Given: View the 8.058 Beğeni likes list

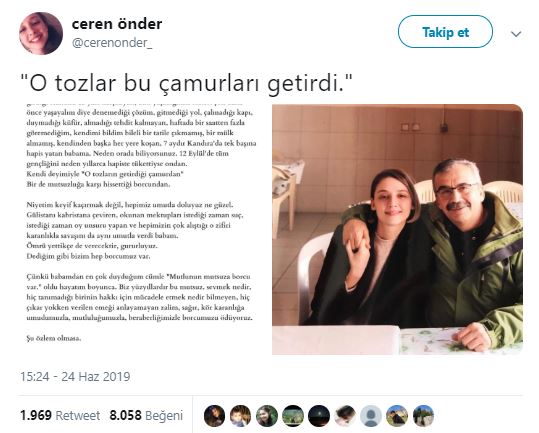Looking at the screenshot, I should pos(146,415).
